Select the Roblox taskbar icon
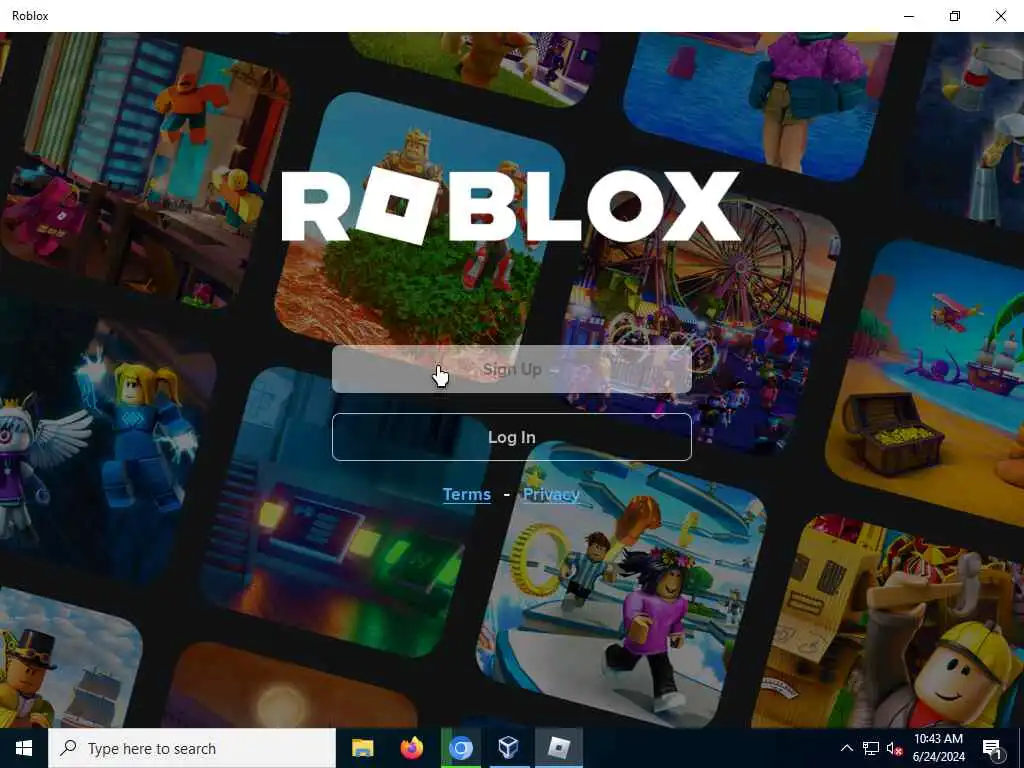 pyautogui.click(x=558, y=748)
